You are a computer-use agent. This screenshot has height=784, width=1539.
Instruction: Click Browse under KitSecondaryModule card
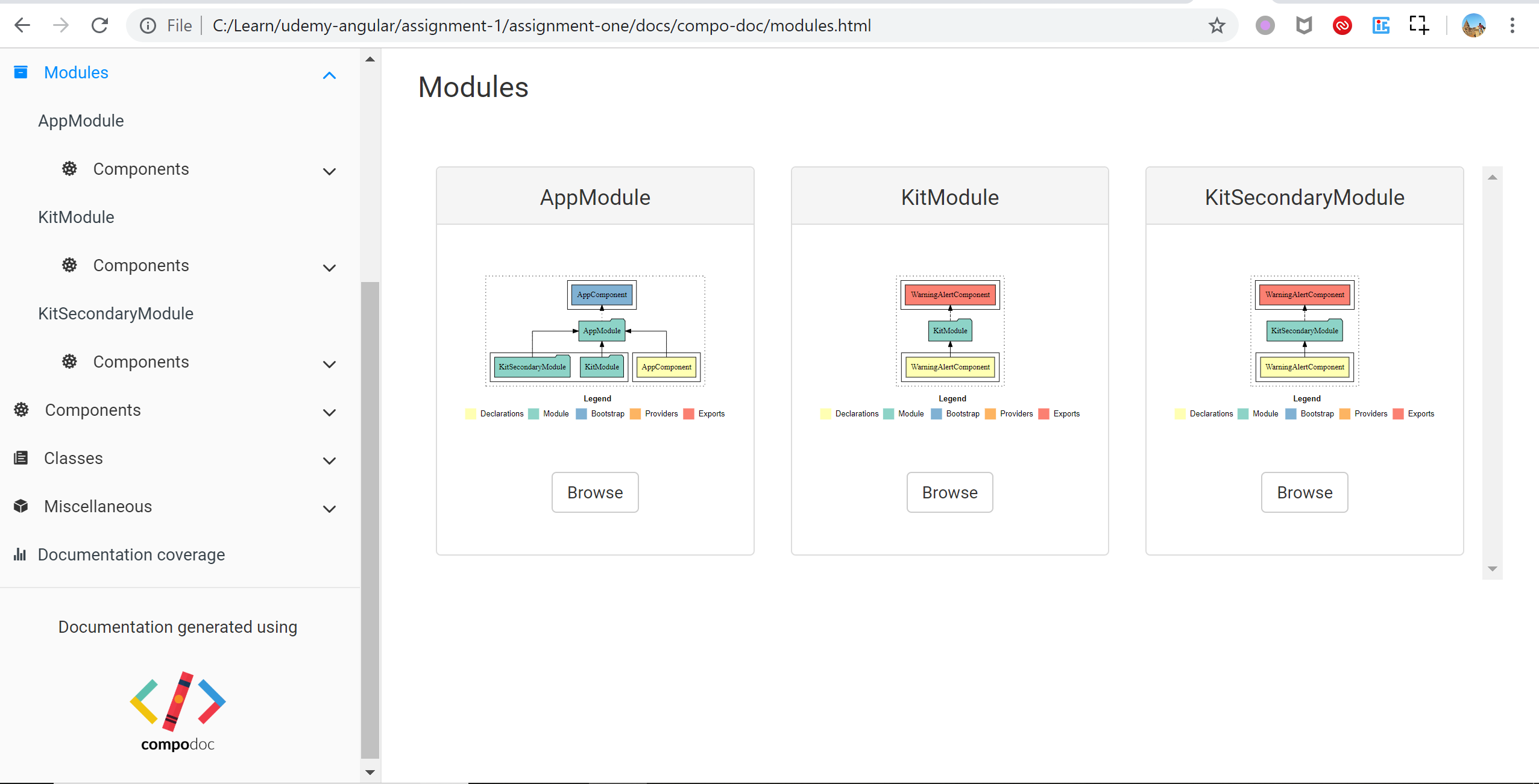pos(1304,492)
